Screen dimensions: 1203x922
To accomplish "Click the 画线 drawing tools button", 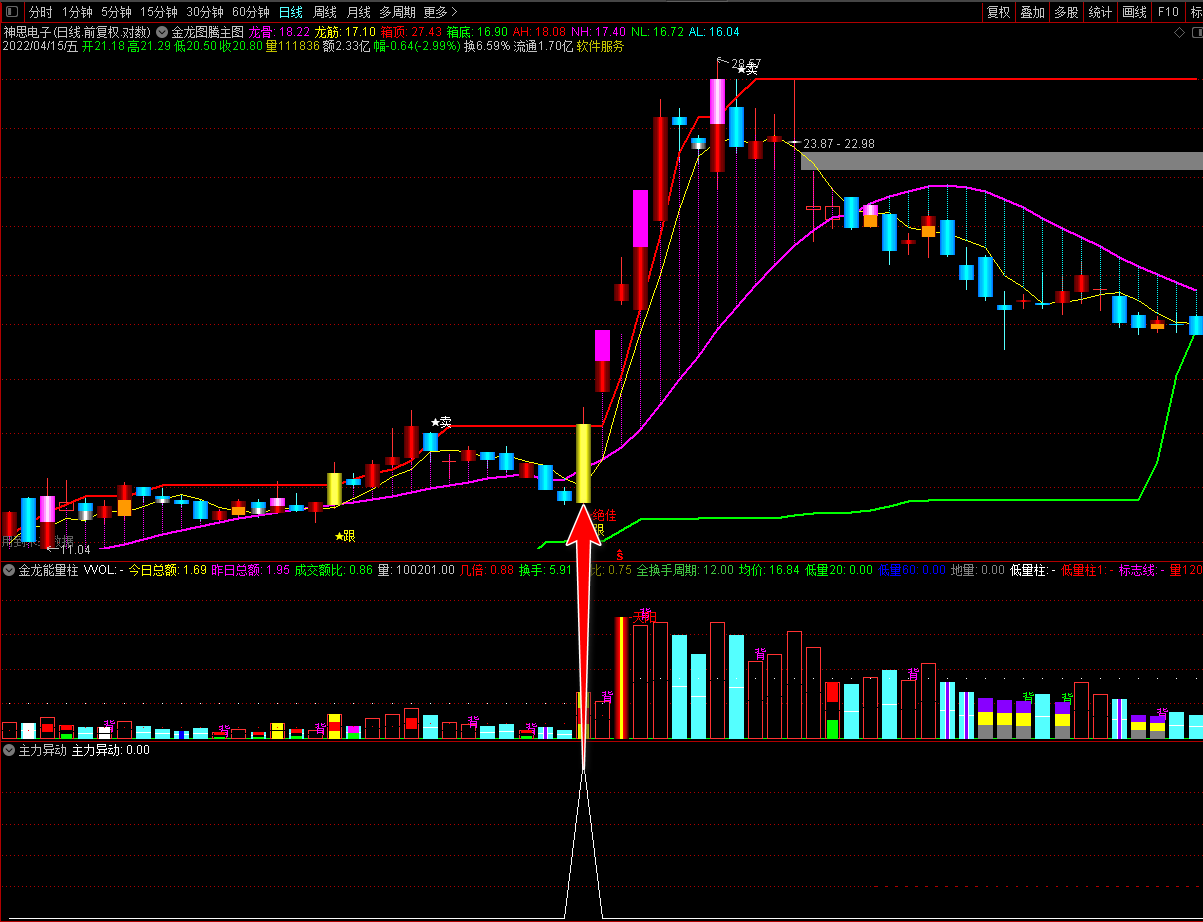I will [x=1134, y=12].
